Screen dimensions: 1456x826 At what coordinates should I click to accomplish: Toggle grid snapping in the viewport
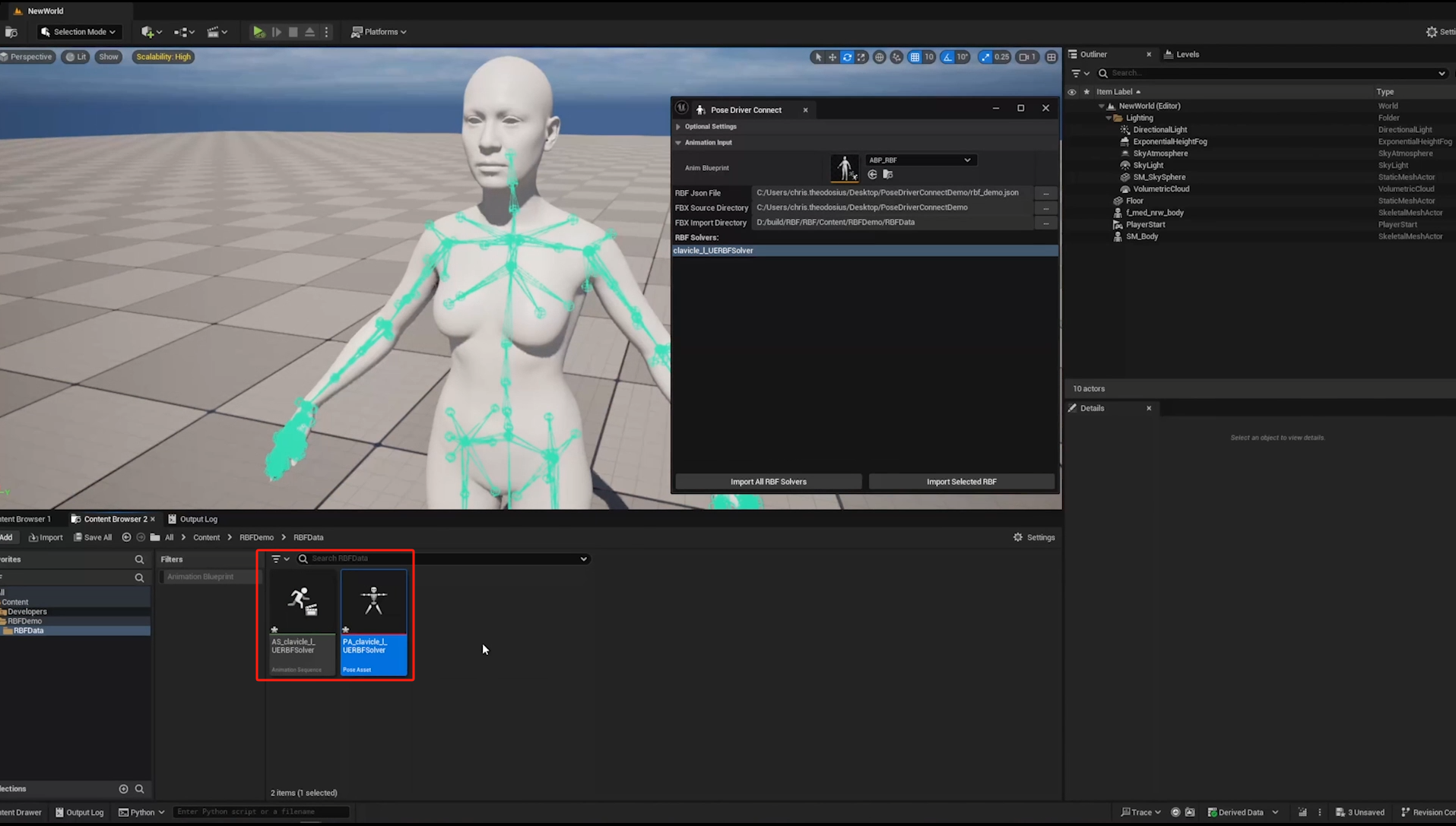915,57
